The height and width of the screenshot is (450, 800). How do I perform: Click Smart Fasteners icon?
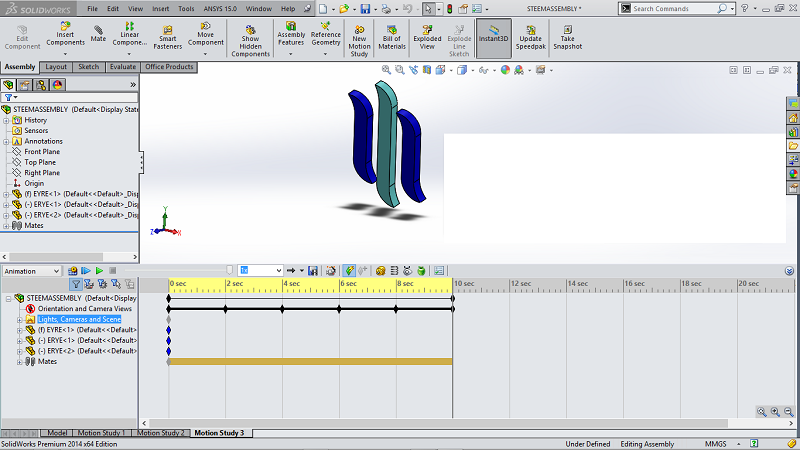point(167,37)
